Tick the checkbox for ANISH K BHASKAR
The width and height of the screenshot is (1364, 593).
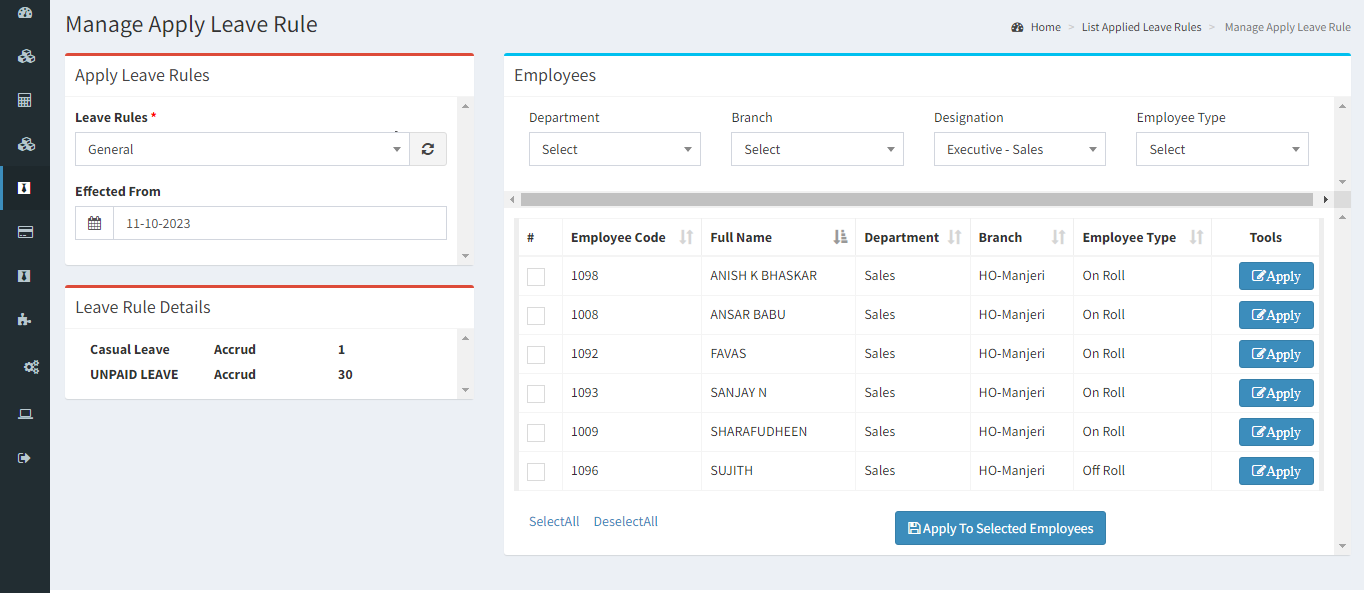pos(536,277)
